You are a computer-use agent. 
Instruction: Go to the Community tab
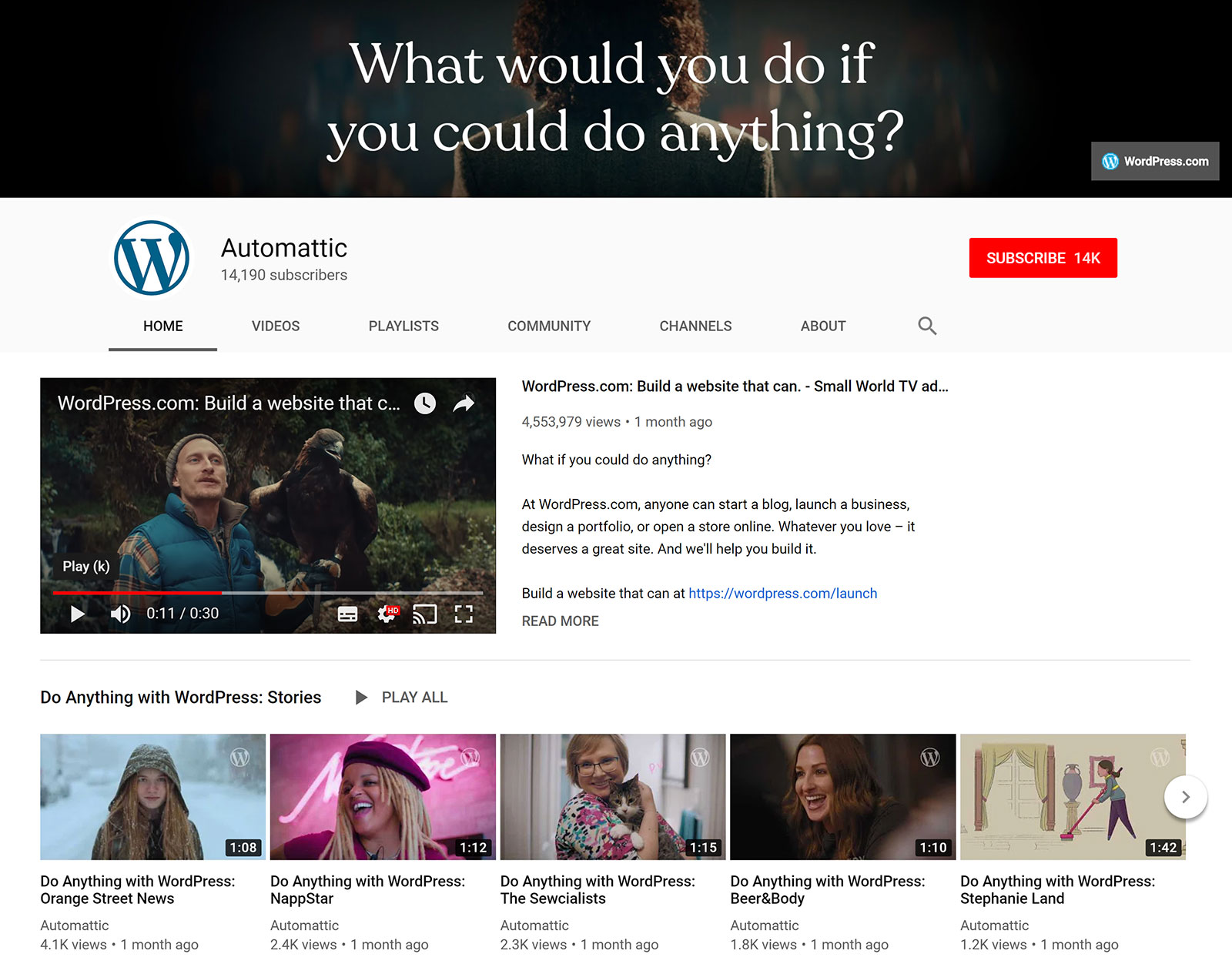(x=549, y=326)
